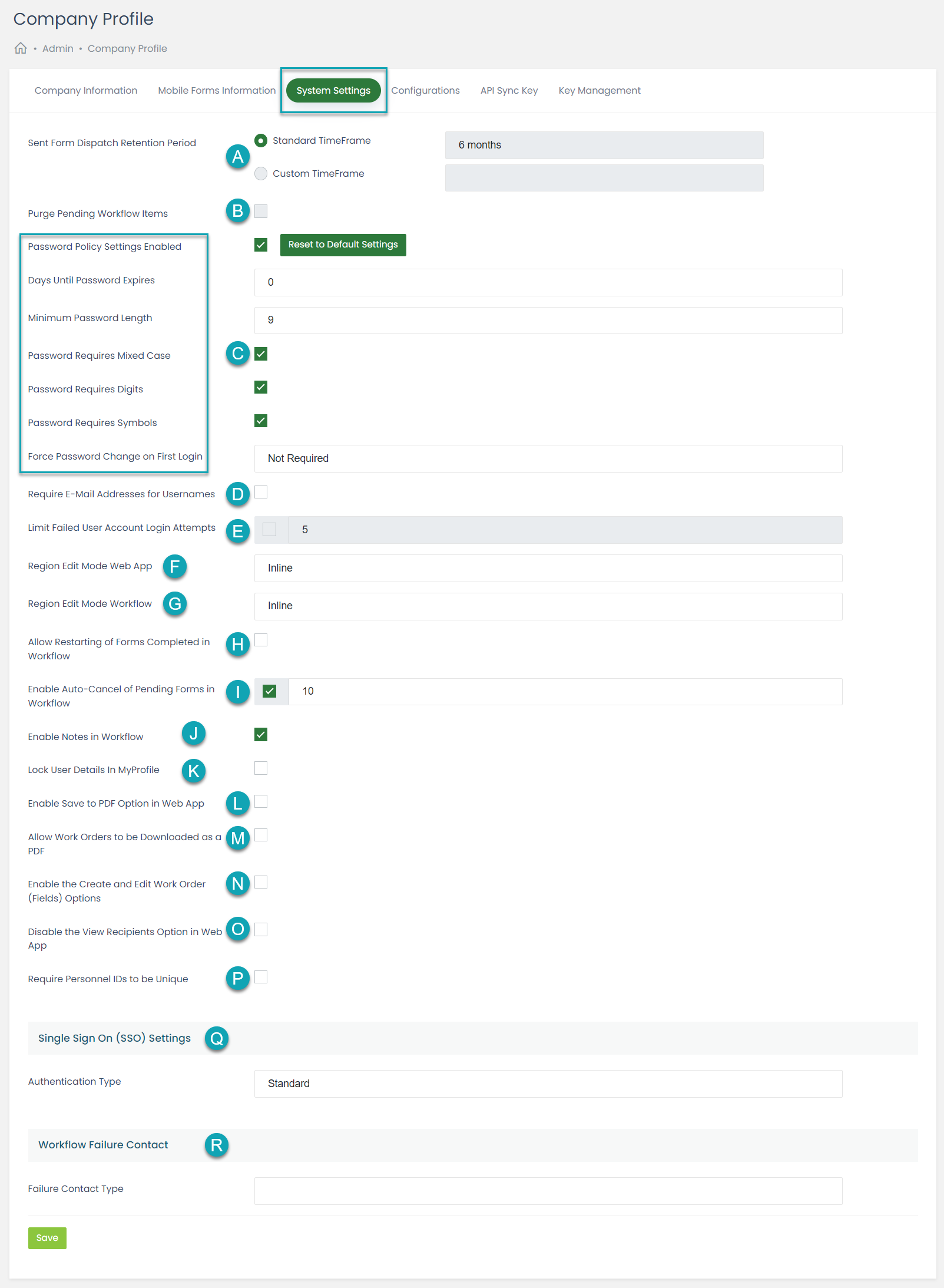Click the Minimum Password Length field
The width and height of the screenshot is (944, 1288).
pyautogui.click(x=548, y=320)
